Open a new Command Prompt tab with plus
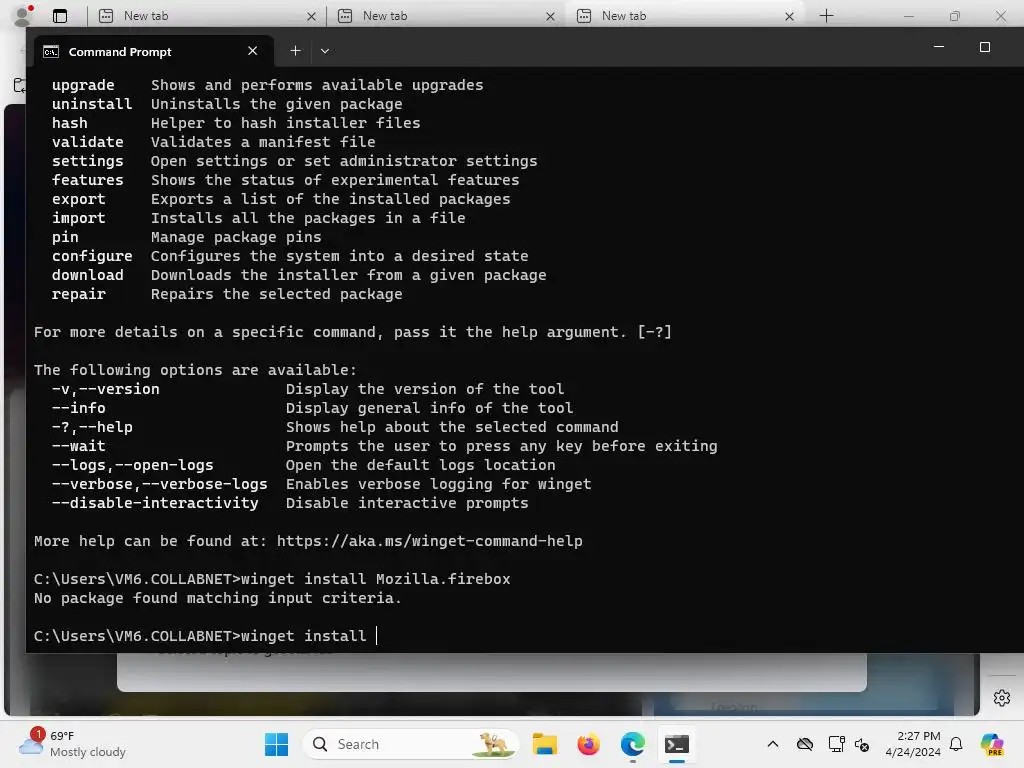This screenshot has width=1024, height=768. pyautogui.click(x=295, y=51)
